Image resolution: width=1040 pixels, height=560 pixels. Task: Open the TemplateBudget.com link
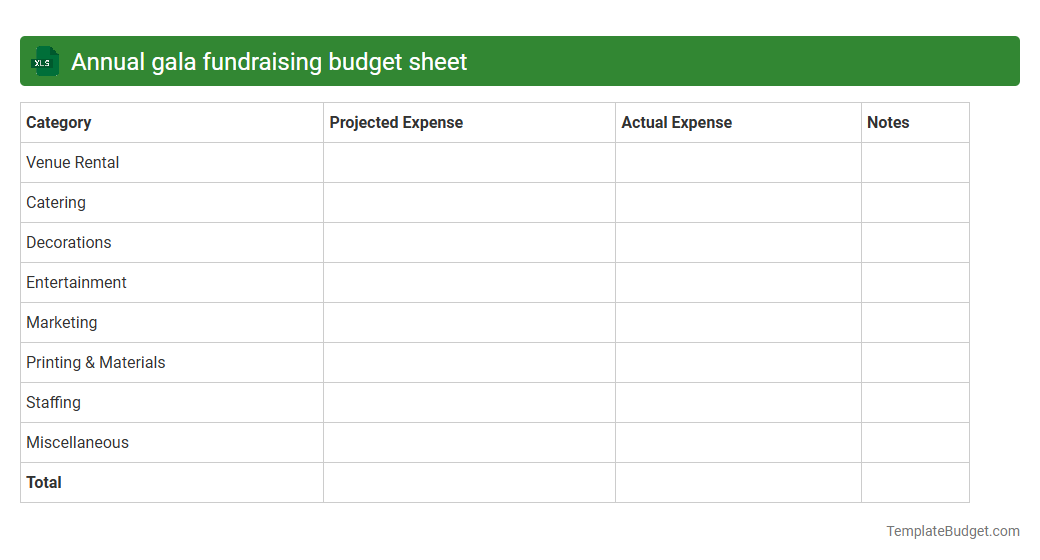pos(952,531)
